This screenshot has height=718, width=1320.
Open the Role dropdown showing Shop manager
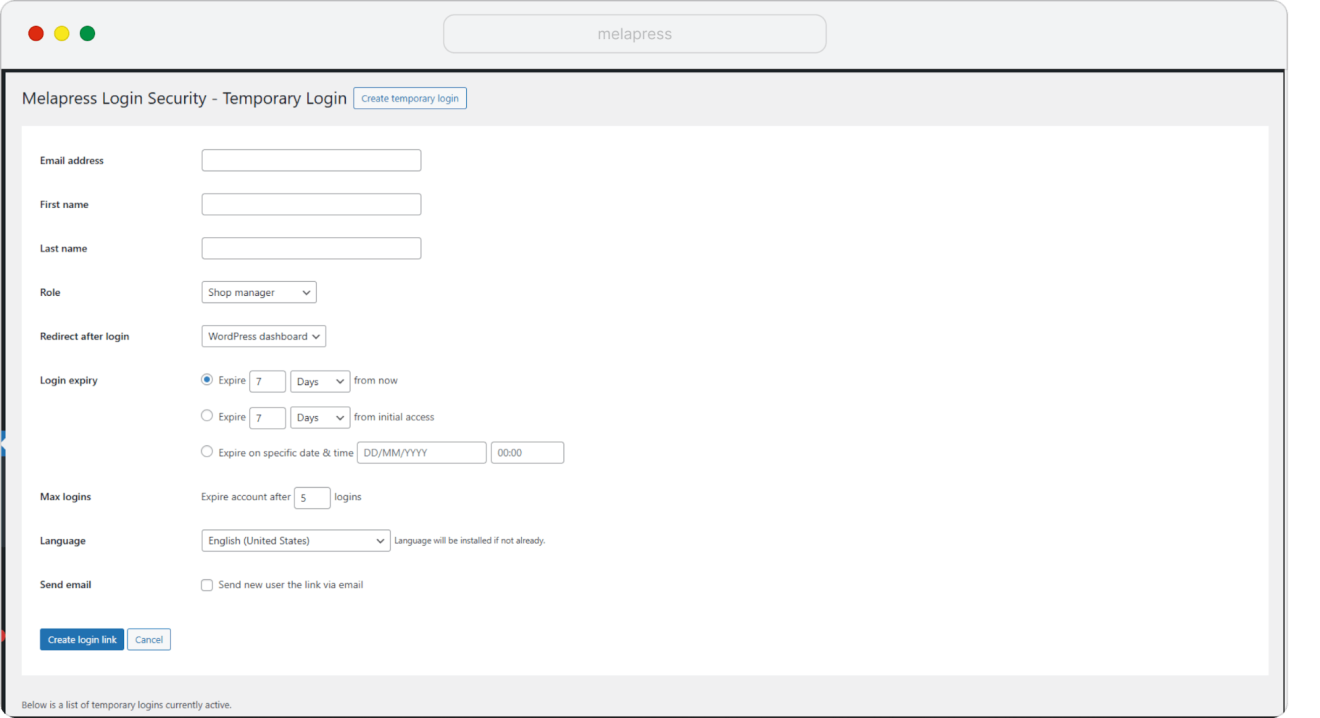point(259,292)
